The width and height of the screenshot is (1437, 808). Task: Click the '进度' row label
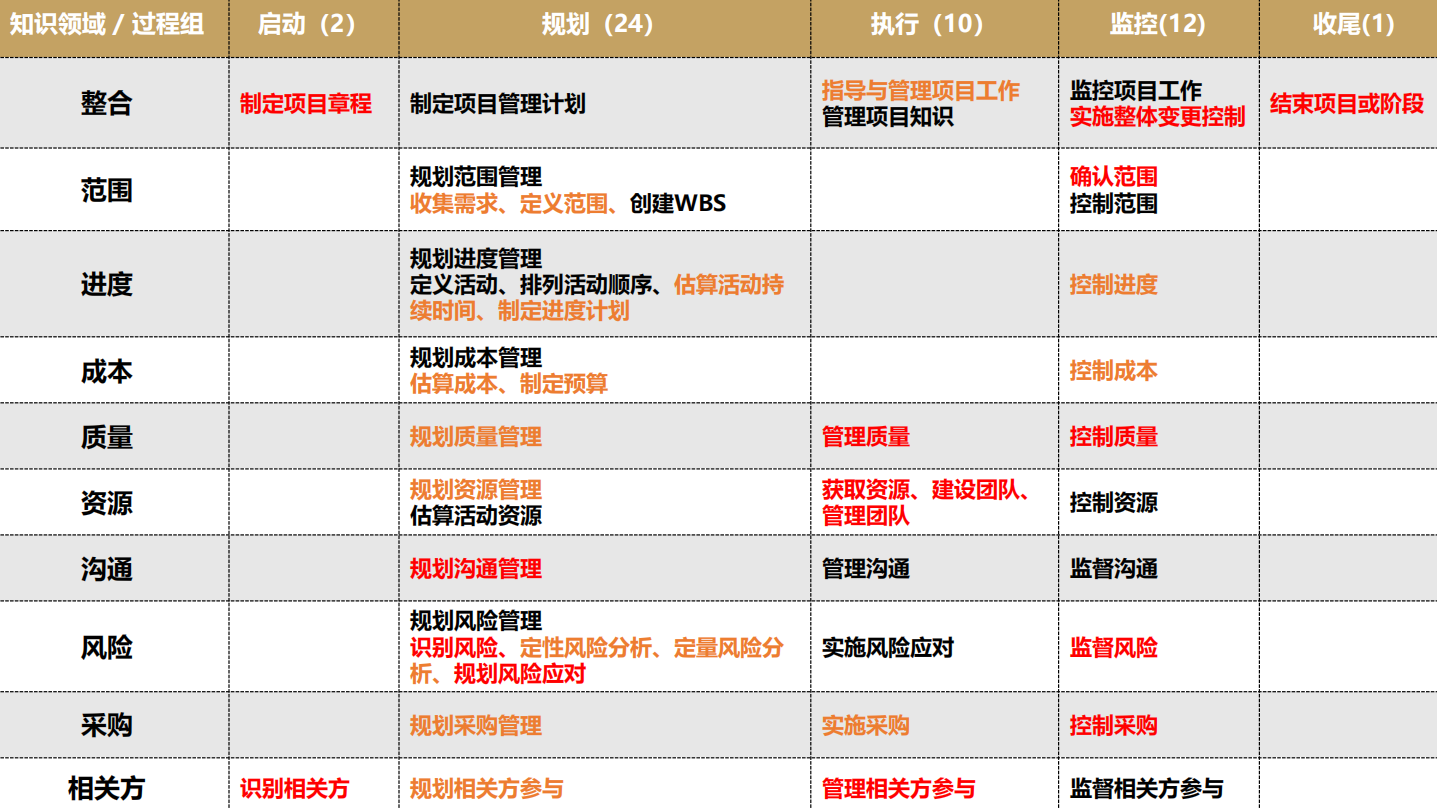(x=106, y=284)
